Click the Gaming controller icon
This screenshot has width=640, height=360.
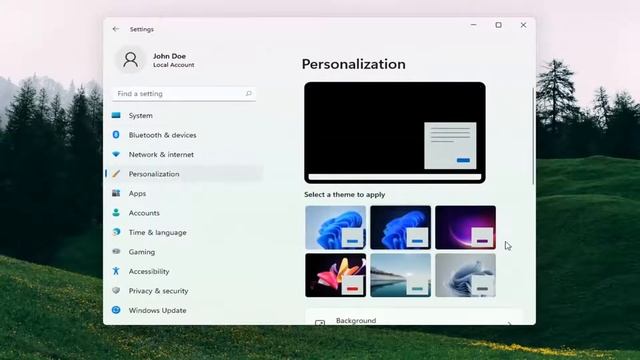116,252
